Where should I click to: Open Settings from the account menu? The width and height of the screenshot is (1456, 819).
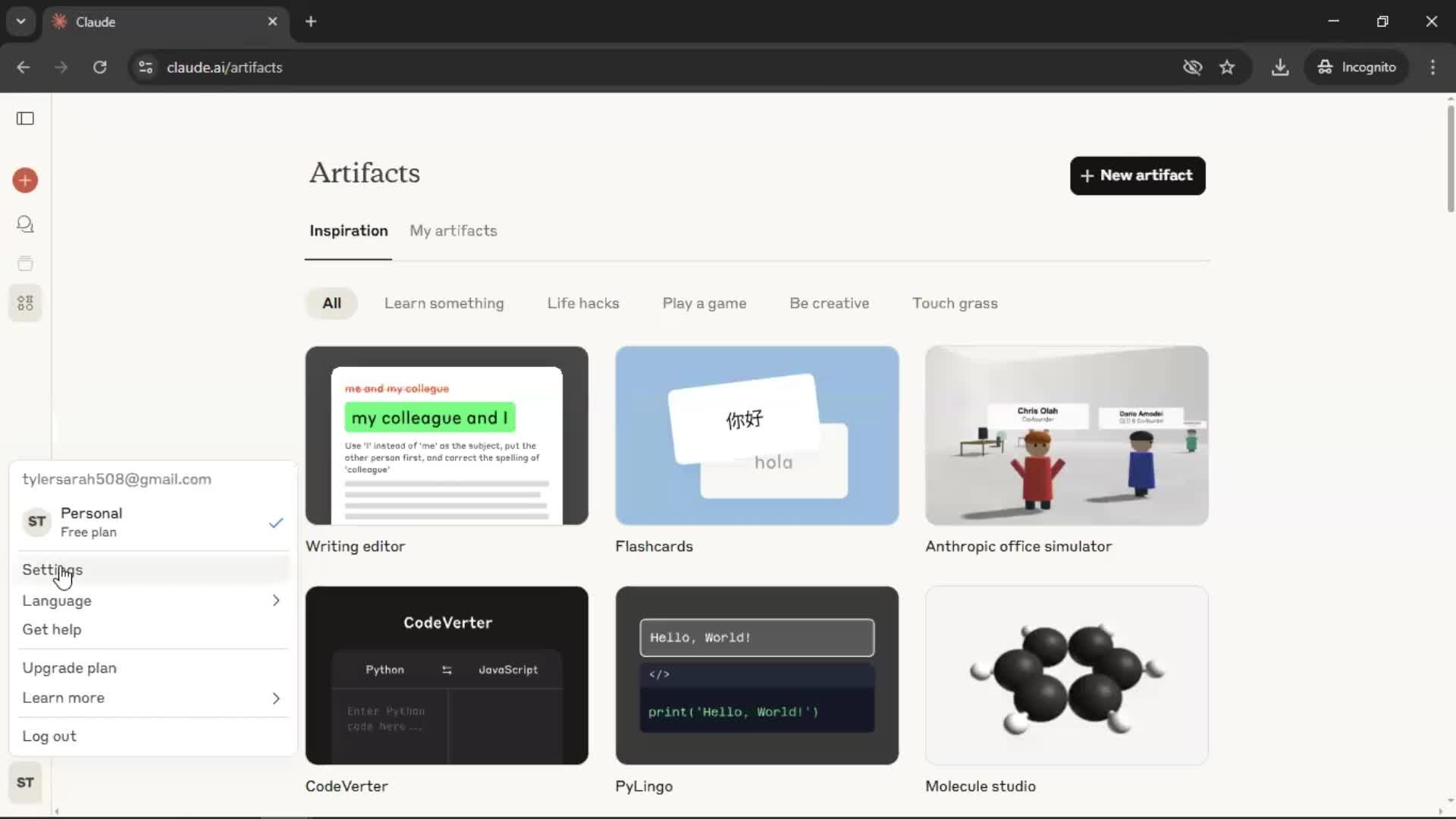coord(152,570)
